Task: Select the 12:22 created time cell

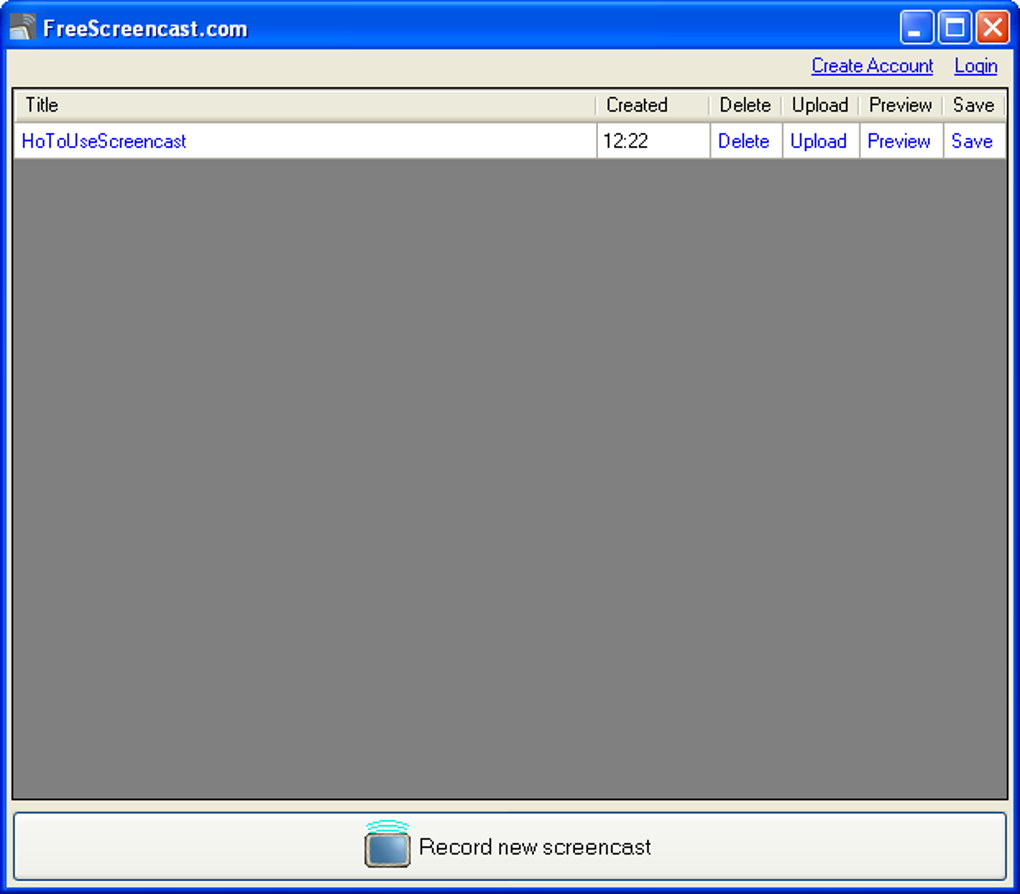Action: tap(652, 141)
